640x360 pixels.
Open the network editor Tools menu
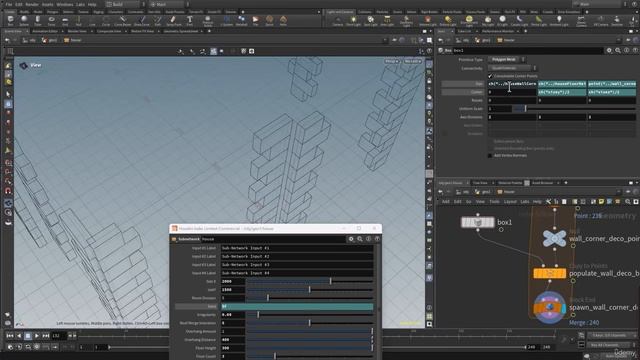[494, 202]
